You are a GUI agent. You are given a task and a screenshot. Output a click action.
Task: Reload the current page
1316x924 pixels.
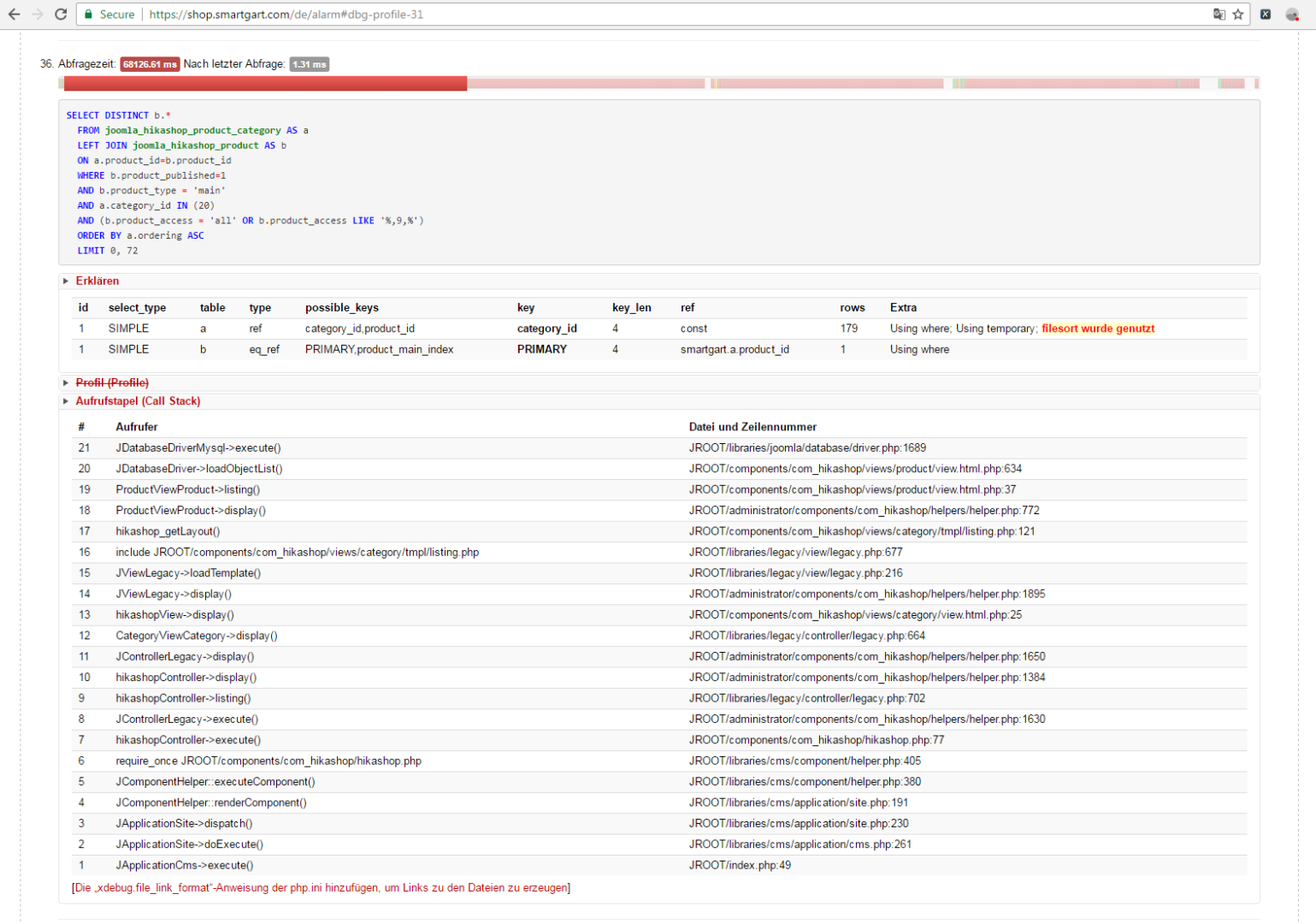61,15
